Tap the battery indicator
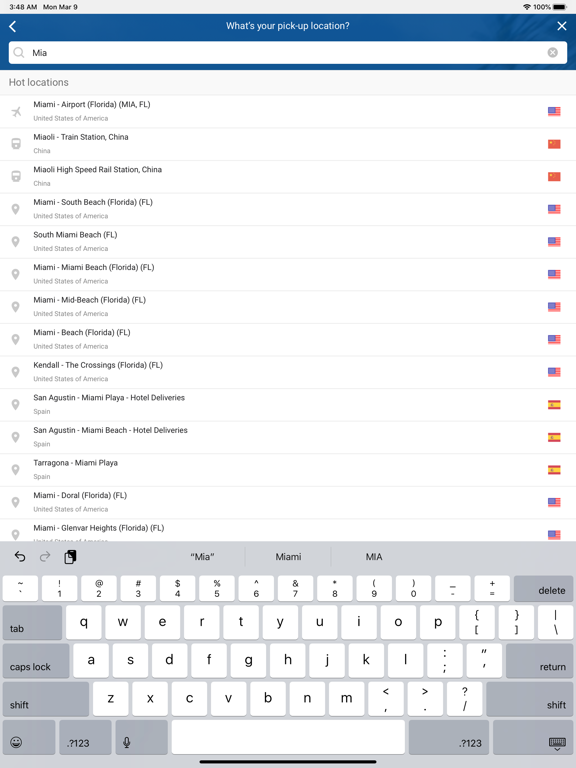Viewport: 576px width, 768px height. point(559,7)
